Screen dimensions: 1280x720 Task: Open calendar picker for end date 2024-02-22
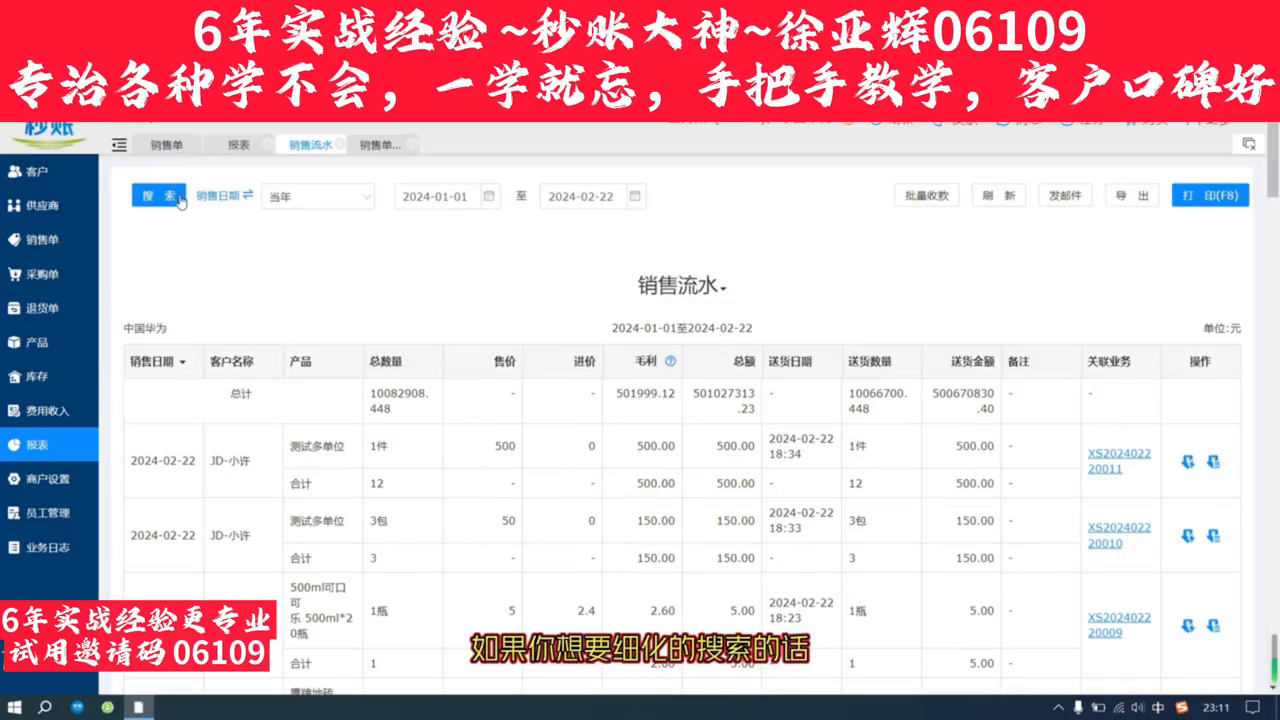pyautogui.click(x=634, y=196)
